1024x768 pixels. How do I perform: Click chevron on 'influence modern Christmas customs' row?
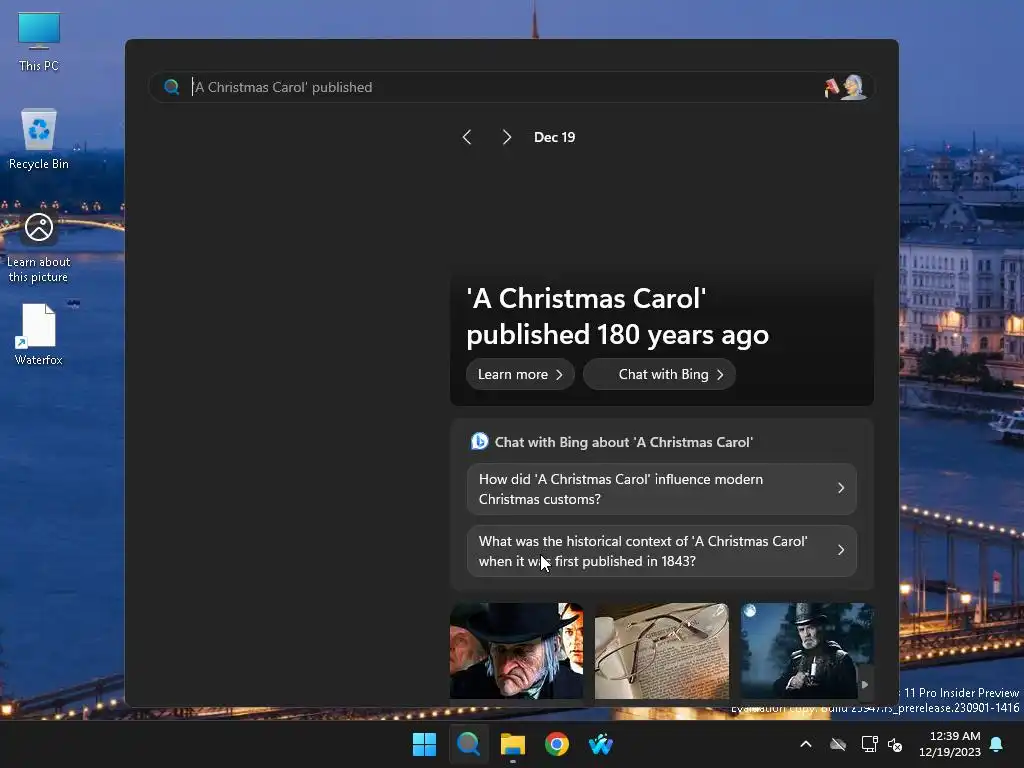pyautogui.click(x=841, y=488)
